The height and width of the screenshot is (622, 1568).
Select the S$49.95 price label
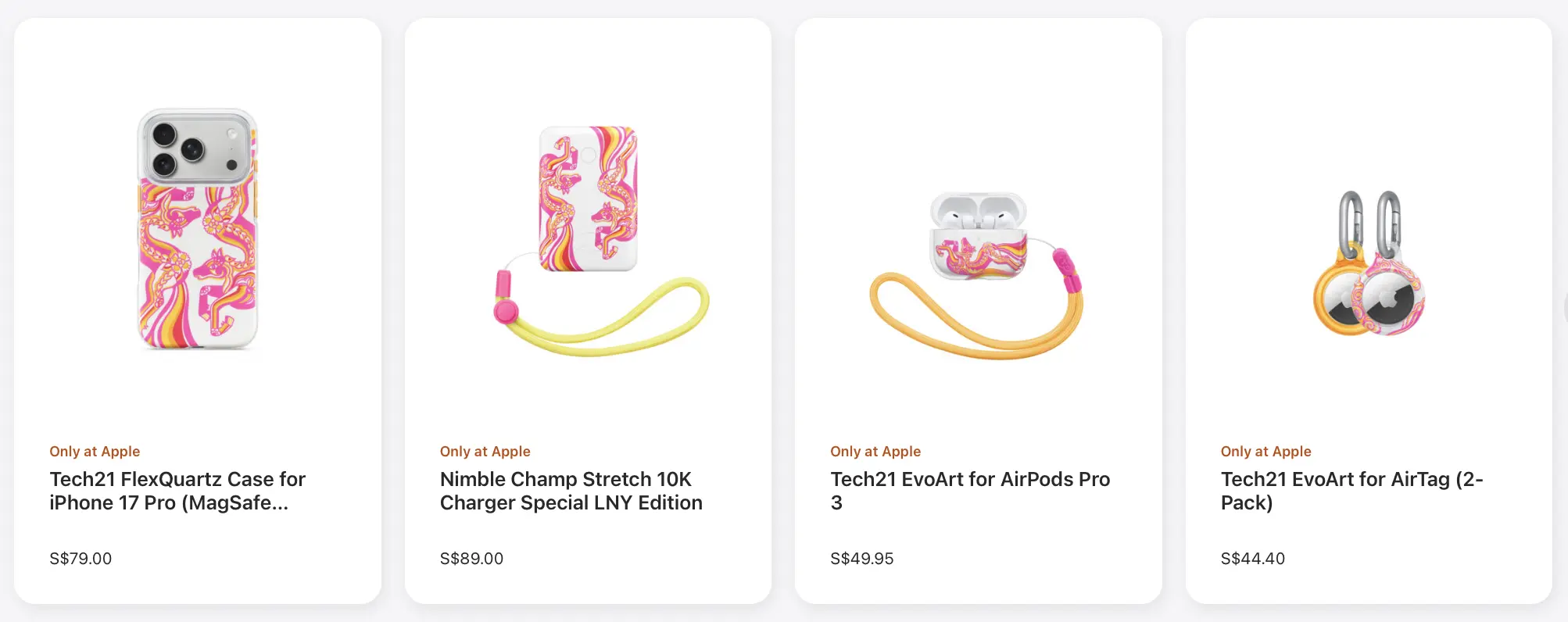(x=861, y=559)
